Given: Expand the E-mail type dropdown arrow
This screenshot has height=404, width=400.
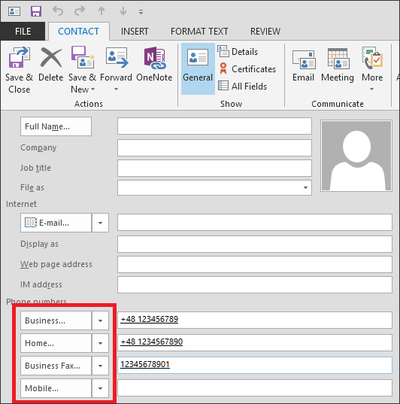Looking at the screenshot, I should [100, 223].
